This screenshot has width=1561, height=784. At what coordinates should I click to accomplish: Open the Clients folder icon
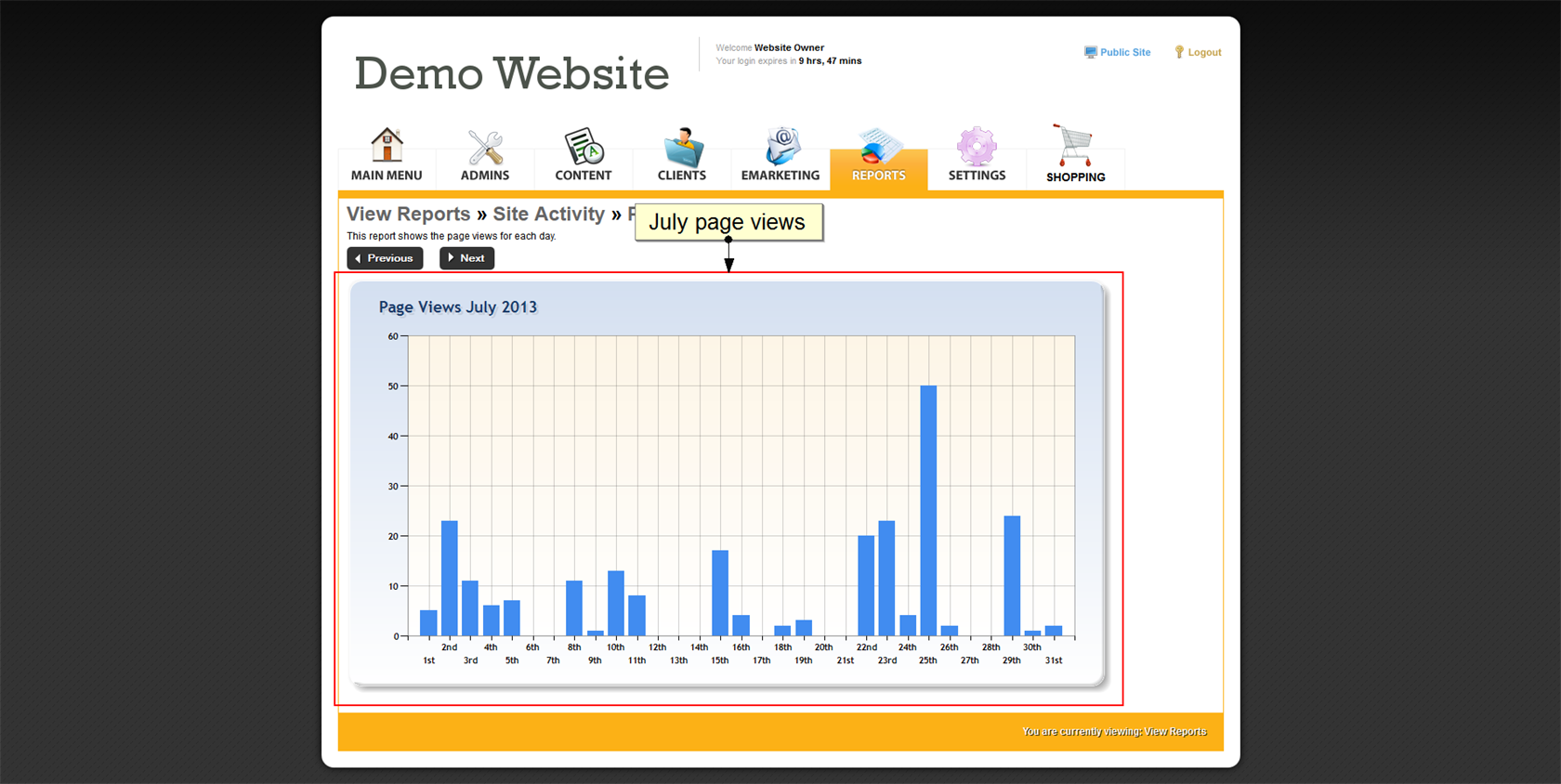click(x=683, y=146)
